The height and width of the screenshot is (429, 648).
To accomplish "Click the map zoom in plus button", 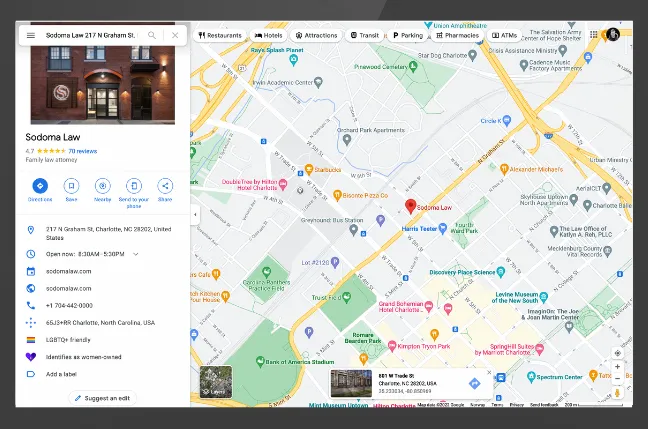I will pyautogui.click(x=617, y=367).
